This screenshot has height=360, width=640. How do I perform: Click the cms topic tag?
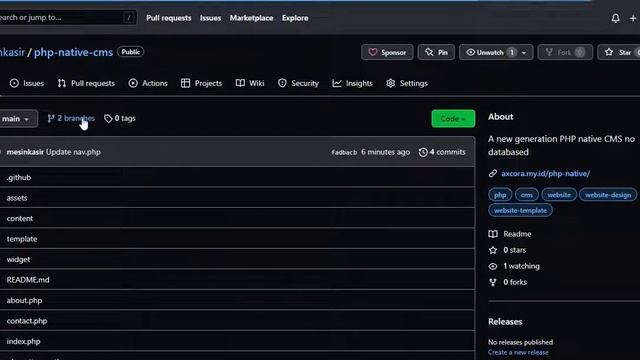click(527, 195)
